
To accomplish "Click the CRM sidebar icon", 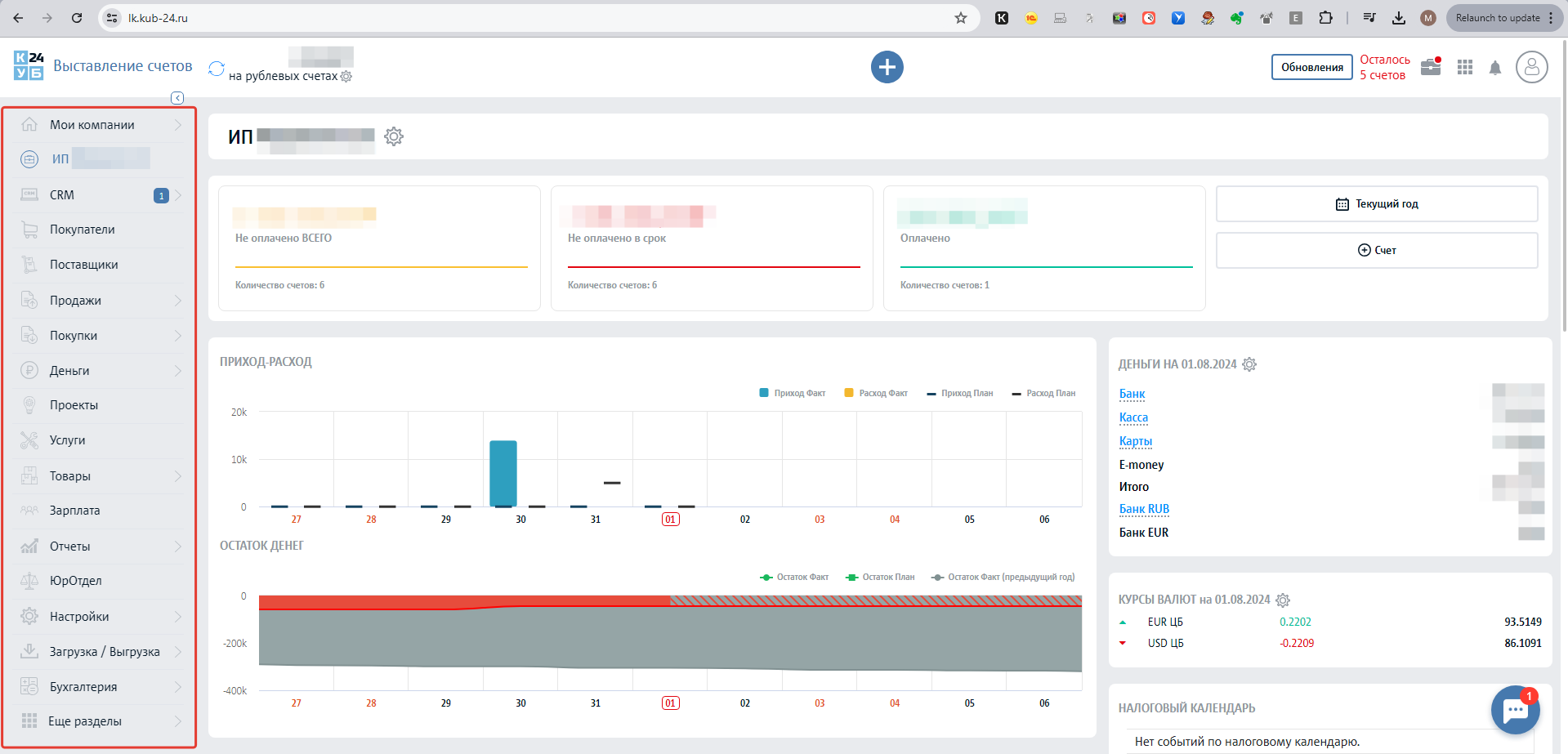I will click(29, 194).
